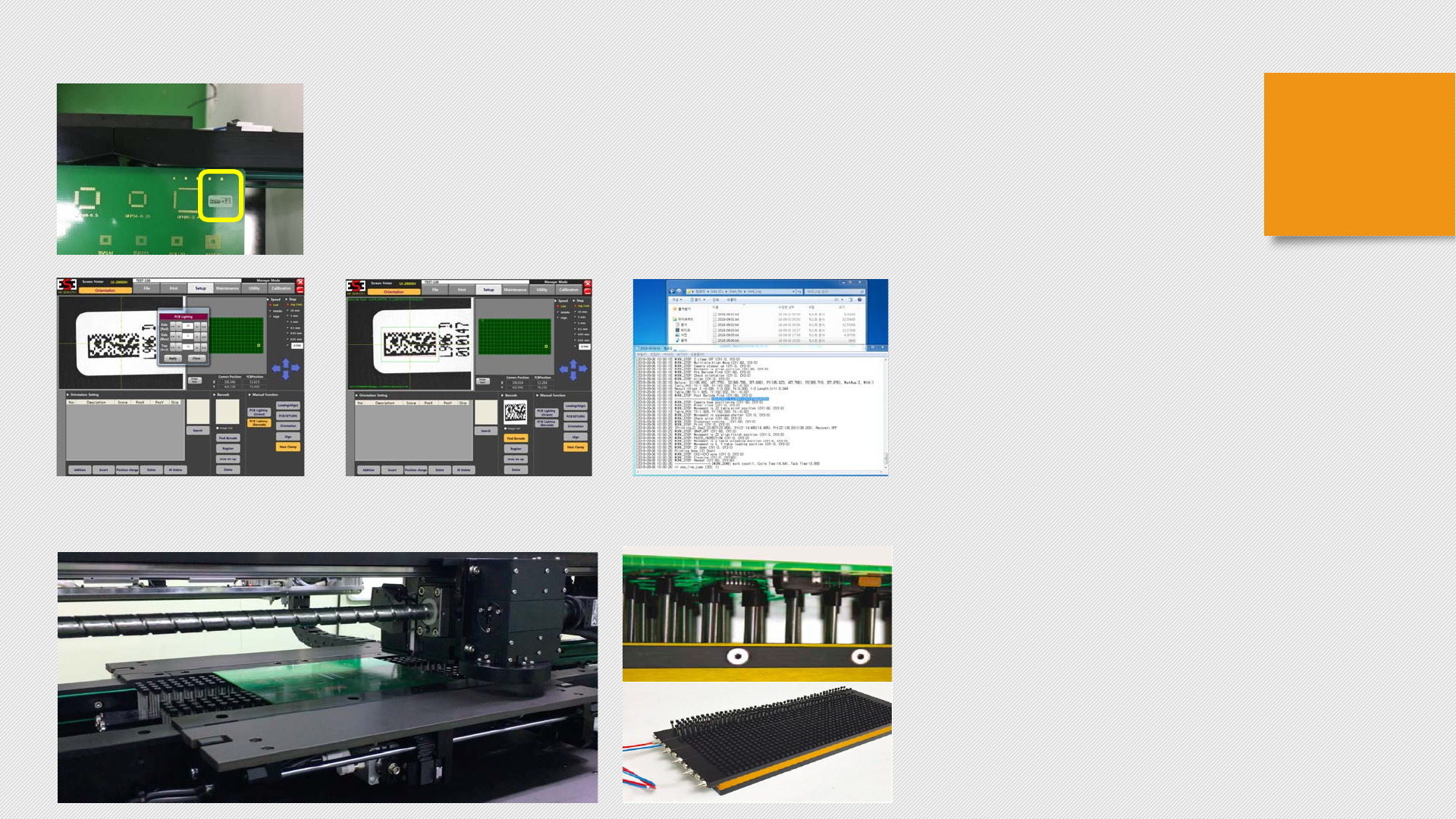Click Music library icon in Explorer sidebar
Image resolution: width=1456 pixels, height=819 pixels.
tap(677, 340)
